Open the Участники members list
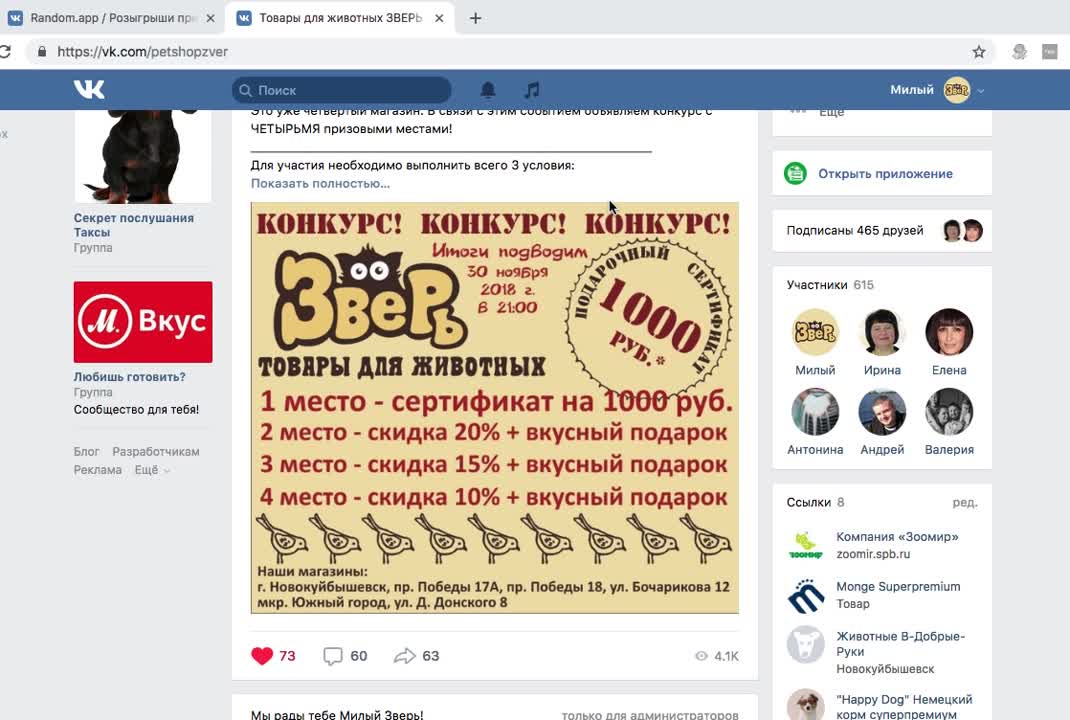Screen dimensions: 1070x720 (x=830, y=285)
